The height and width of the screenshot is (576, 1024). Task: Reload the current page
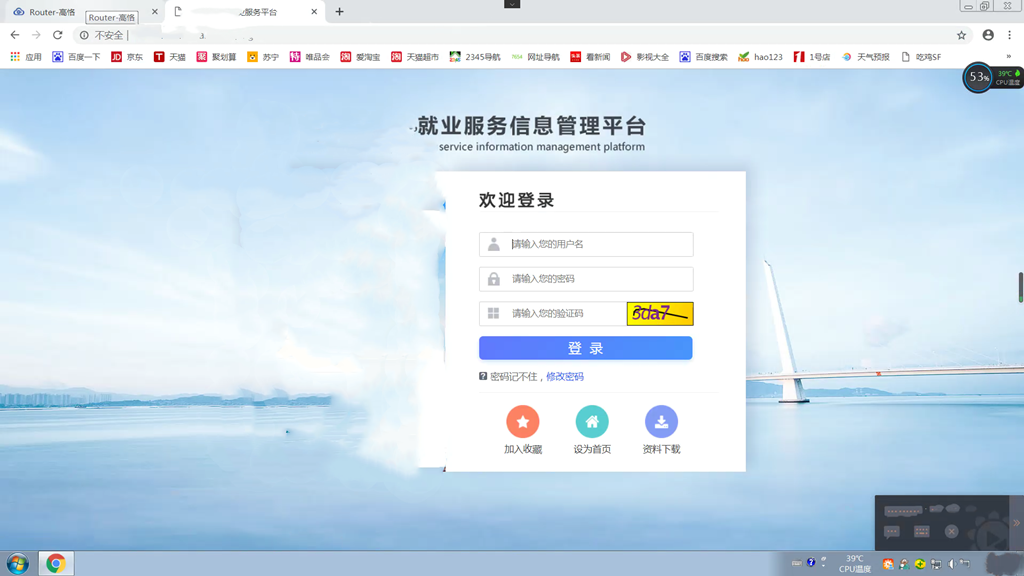click(57, 35)
